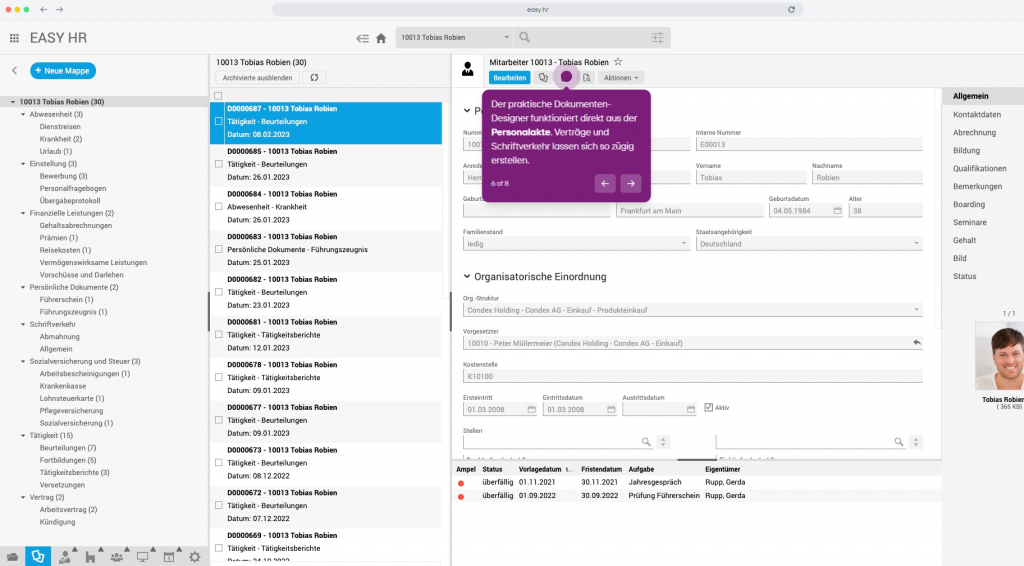Open the Qualifikationen tab

(979, 168)
